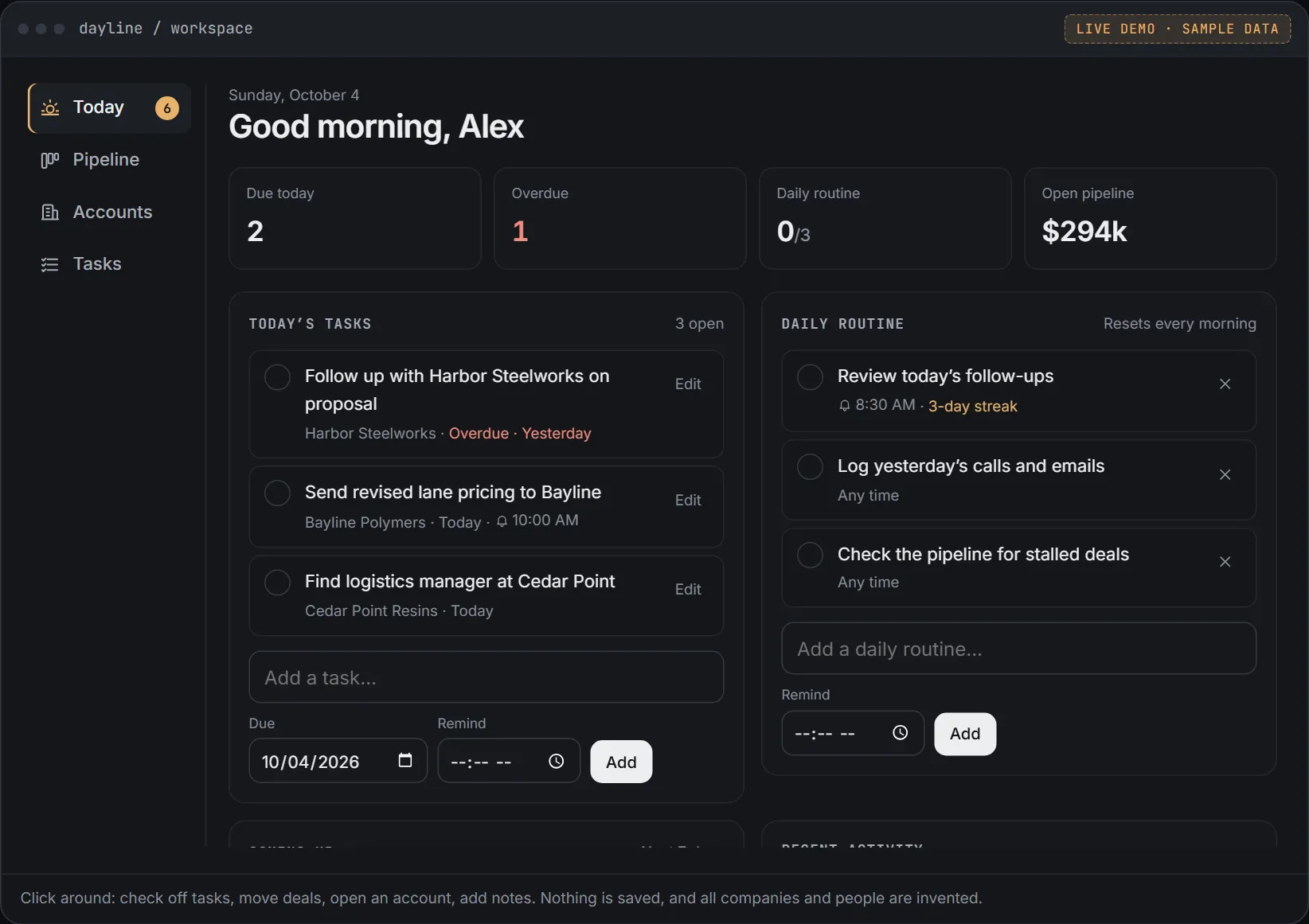Image resolution: width=1309 pixels, height=924 pixels.
Task: Tick Check the pipeline for stalled deals
Action: click(810, 555)
